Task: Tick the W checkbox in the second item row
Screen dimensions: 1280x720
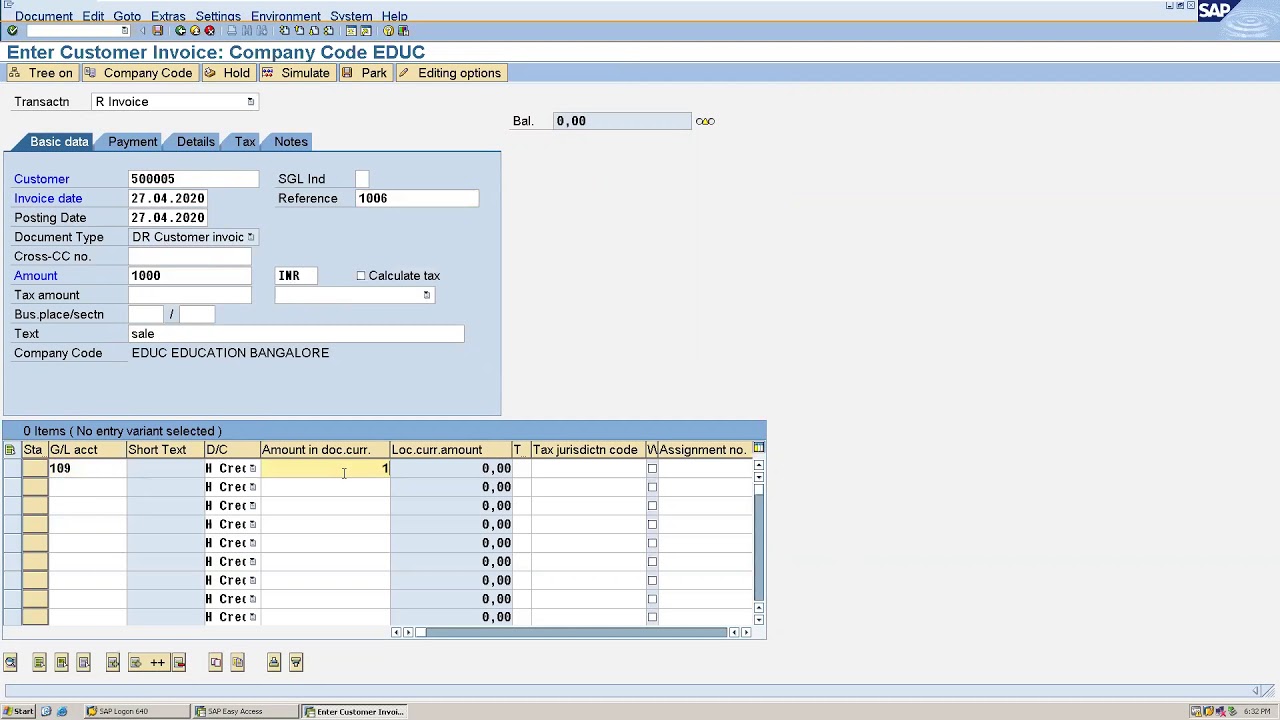Action: coord(652,487)
